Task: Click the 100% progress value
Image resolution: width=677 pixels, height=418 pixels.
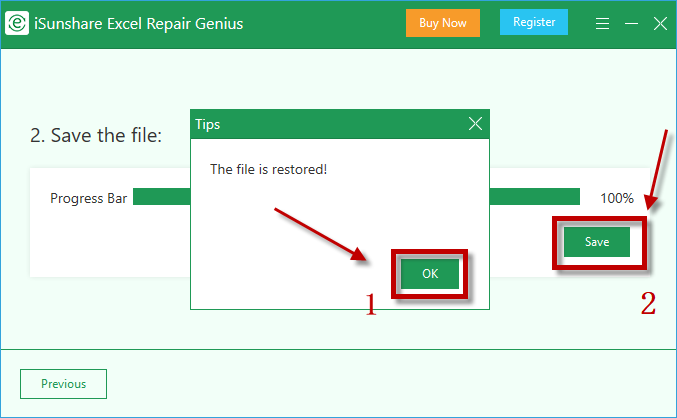Action: [617, 198]
